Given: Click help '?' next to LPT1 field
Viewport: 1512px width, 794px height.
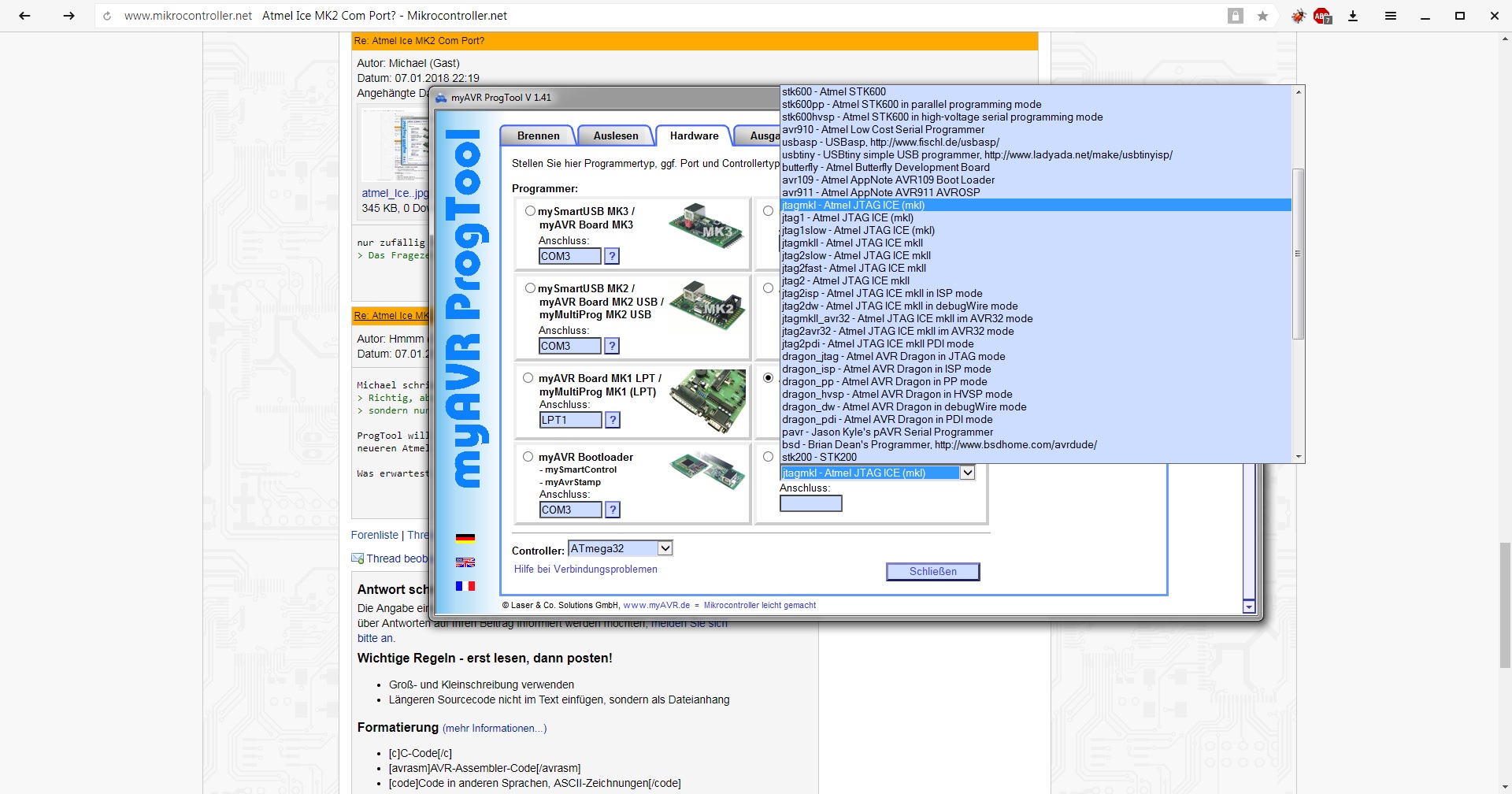Looking at the screenshot, I should (612, 420).
